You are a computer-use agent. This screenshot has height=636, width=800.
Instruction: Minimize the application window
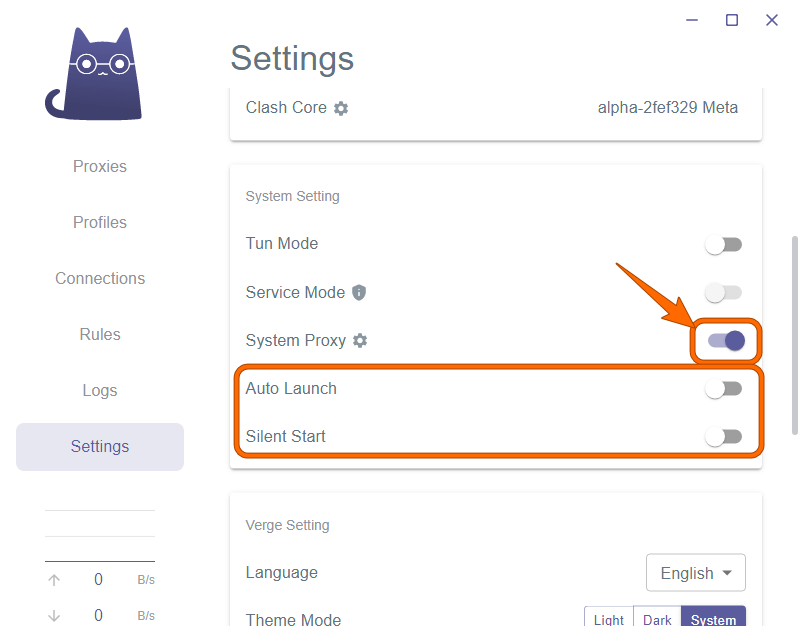click(692, 20)
